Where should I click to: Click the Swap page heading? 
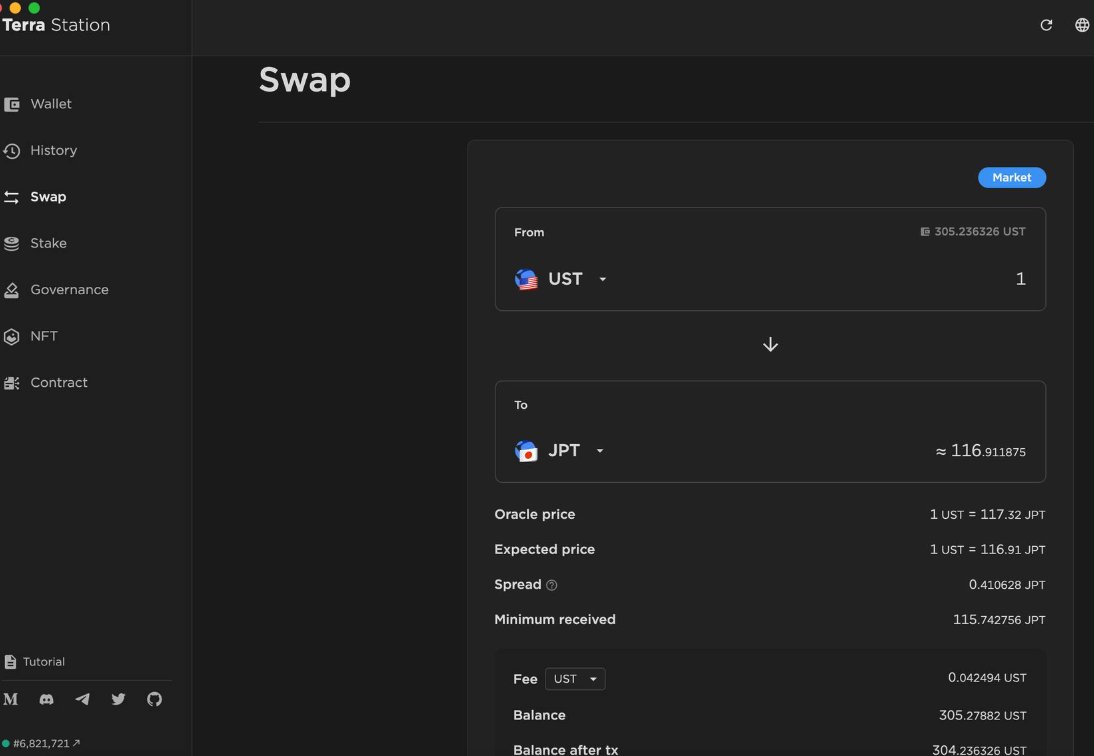(305, 80)
